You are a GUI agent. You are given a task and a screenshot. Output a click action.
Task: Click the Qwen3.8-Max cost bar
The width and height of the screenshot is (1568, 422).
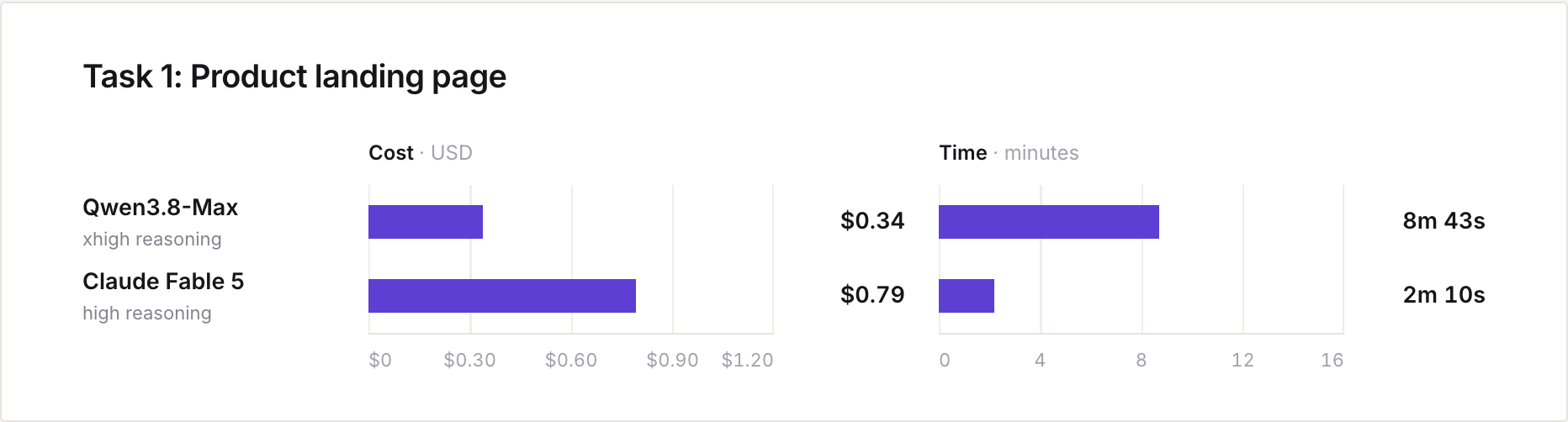click(x=426, y=222)
